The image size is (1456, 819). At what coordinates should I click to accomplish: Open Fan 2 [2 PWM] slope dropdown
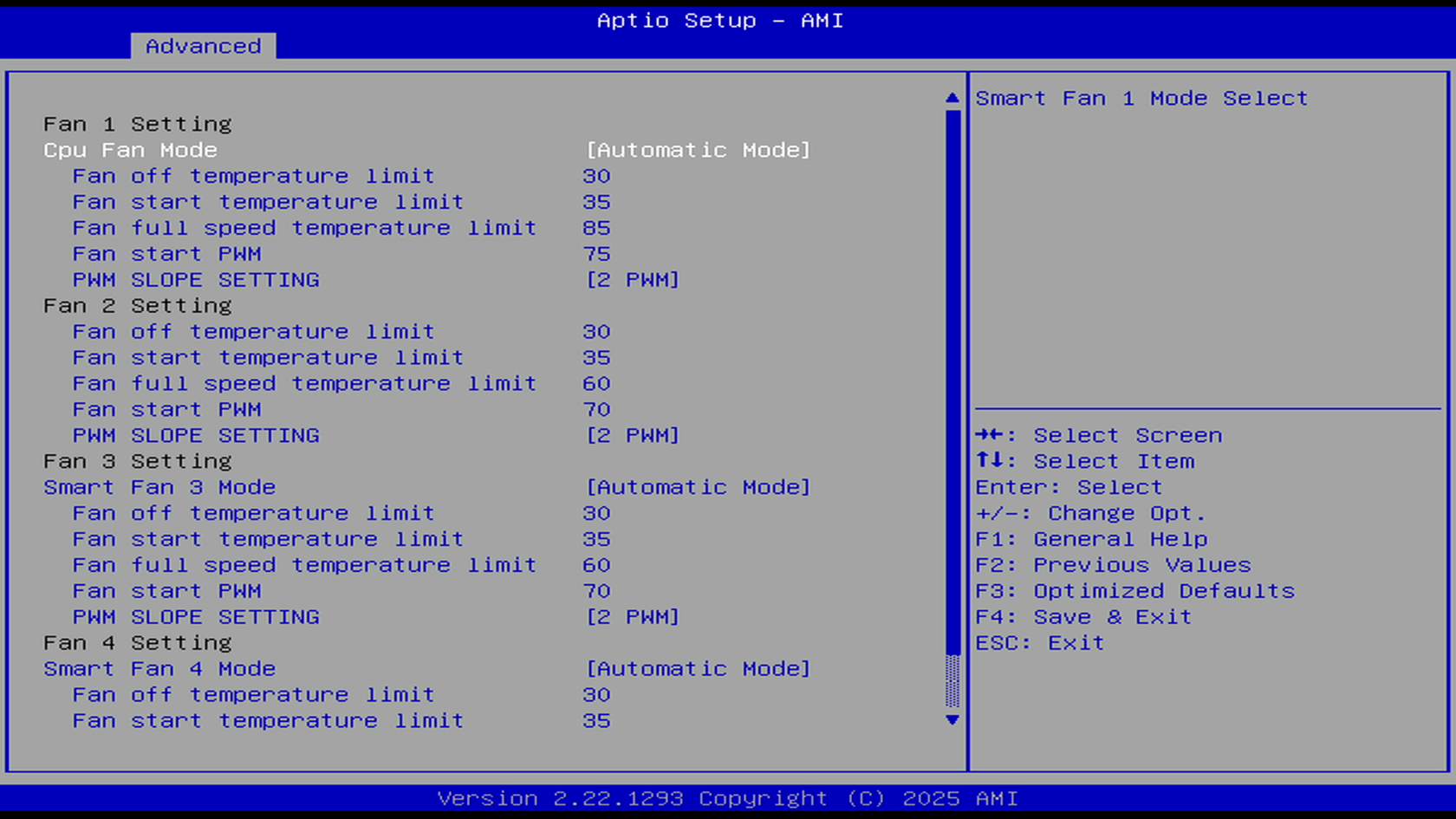(x=633, y=436)
